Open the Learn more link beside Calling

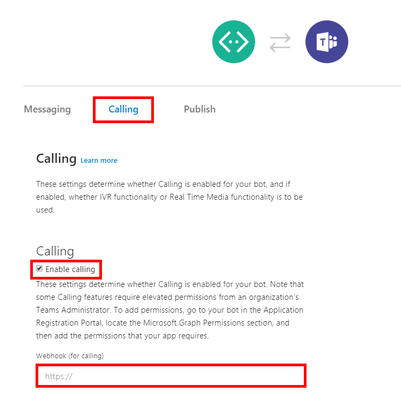pyautogui.click(x=99, y=160)
